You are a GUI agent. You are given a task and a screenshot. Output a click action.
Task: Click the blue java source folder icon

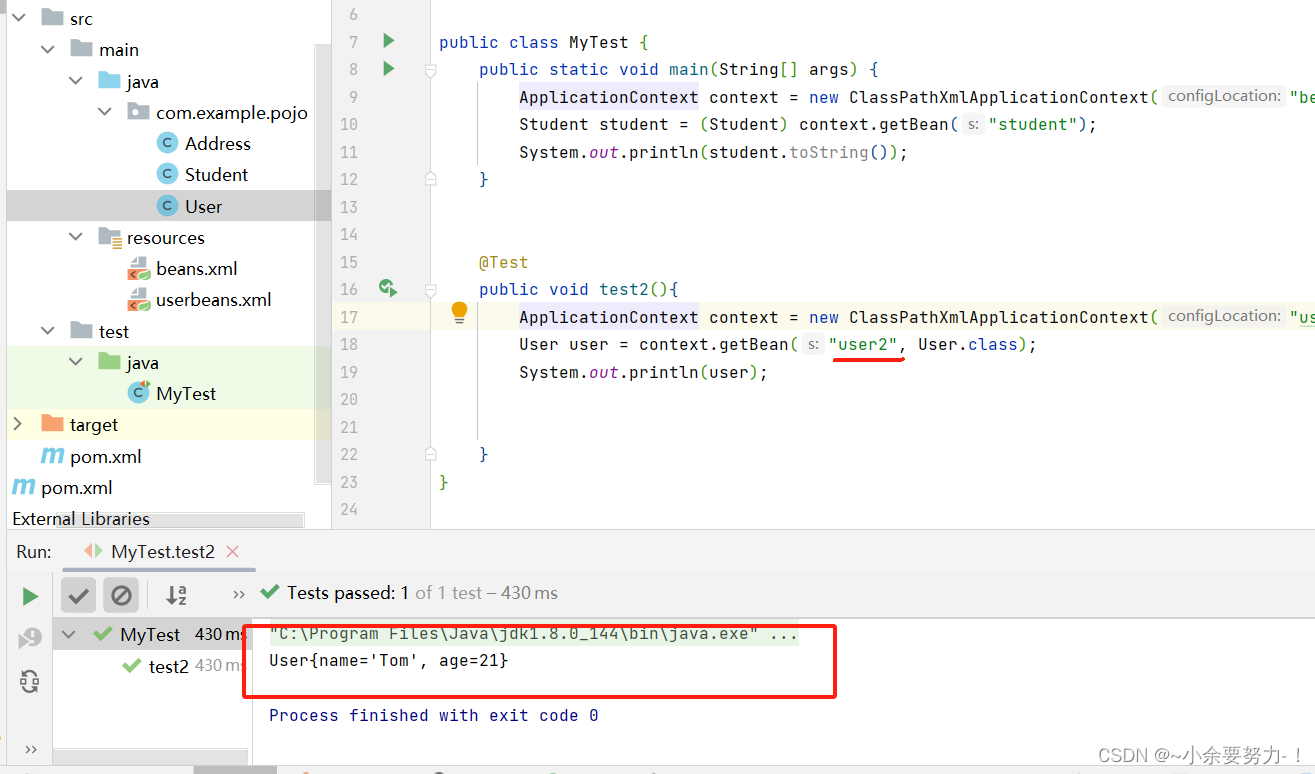110,81
